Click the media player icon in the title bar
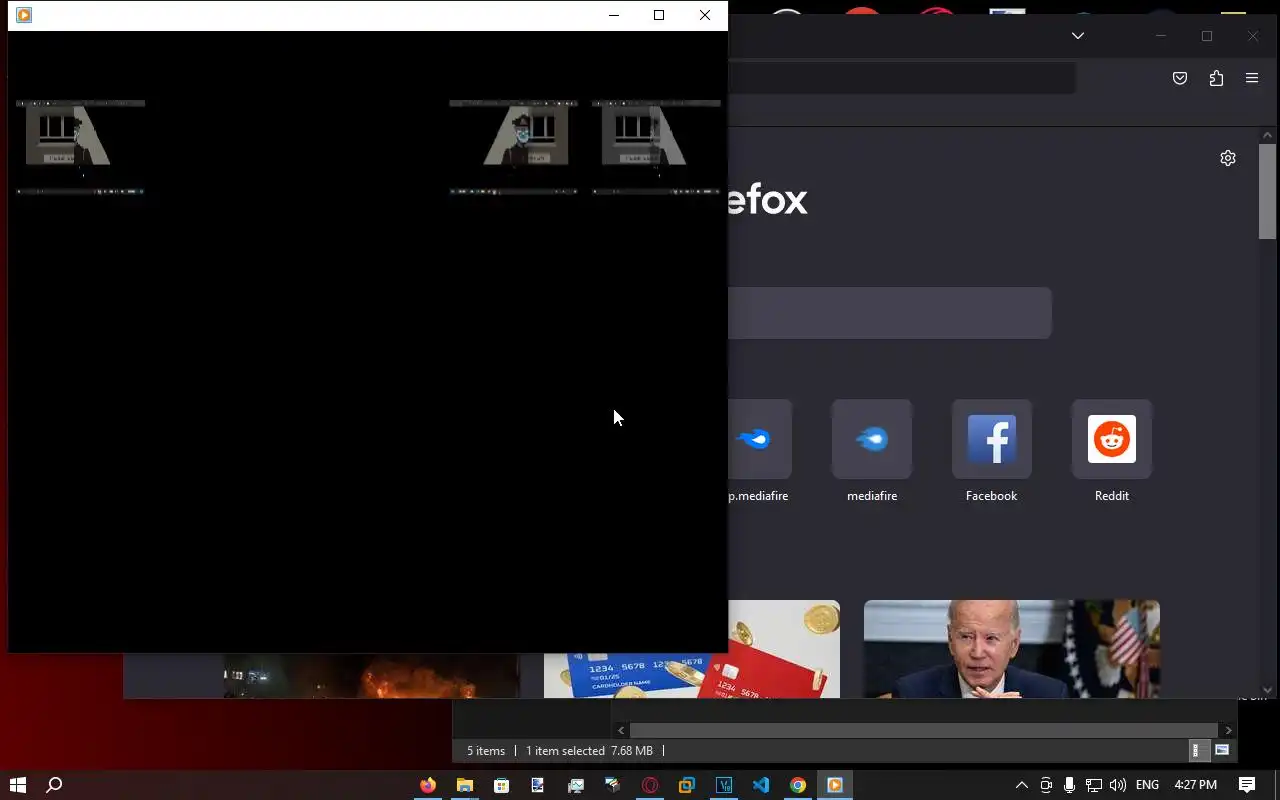Screen dimensions: 1280x800 [x=24, y=15]
